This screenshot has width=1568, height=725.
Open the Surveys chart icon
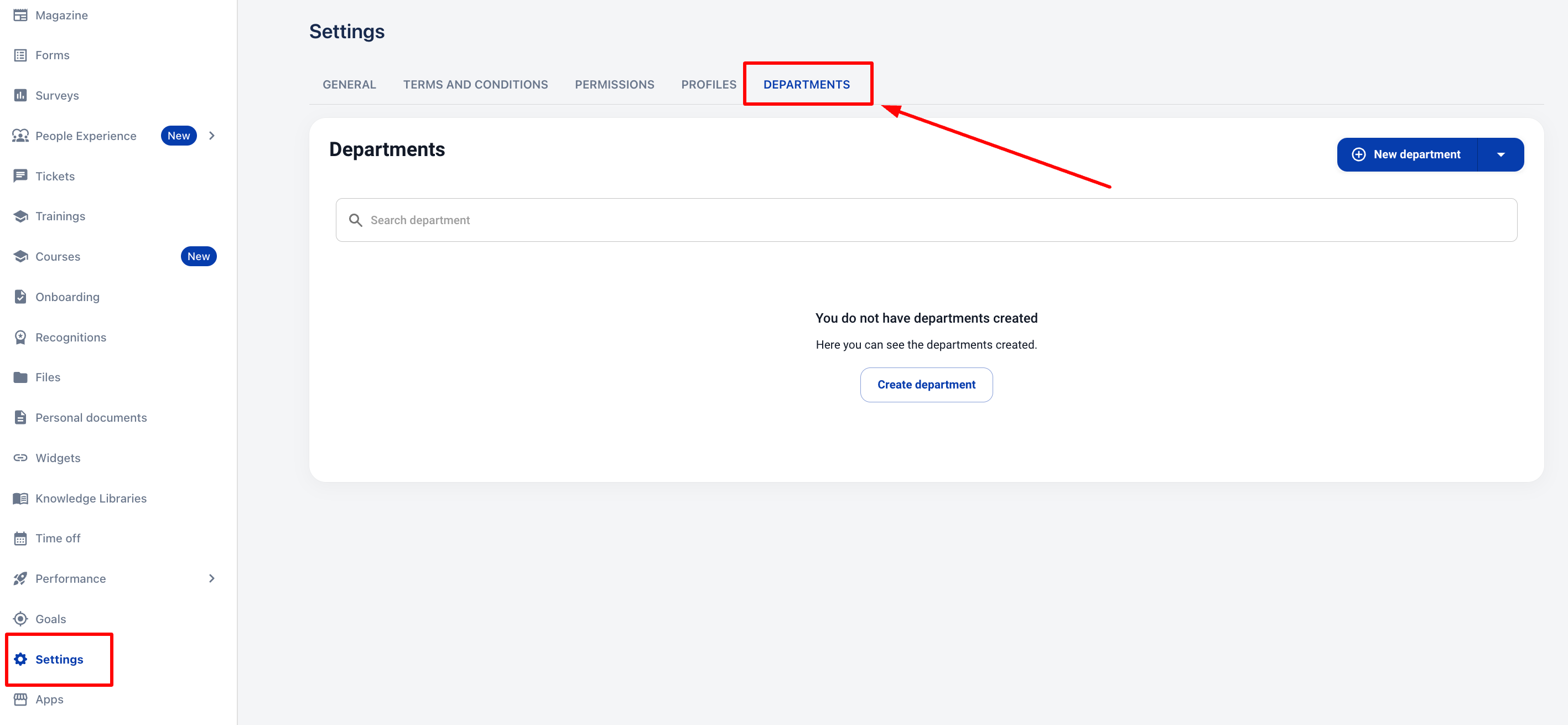pyautogui.click(x=20, y=96)
